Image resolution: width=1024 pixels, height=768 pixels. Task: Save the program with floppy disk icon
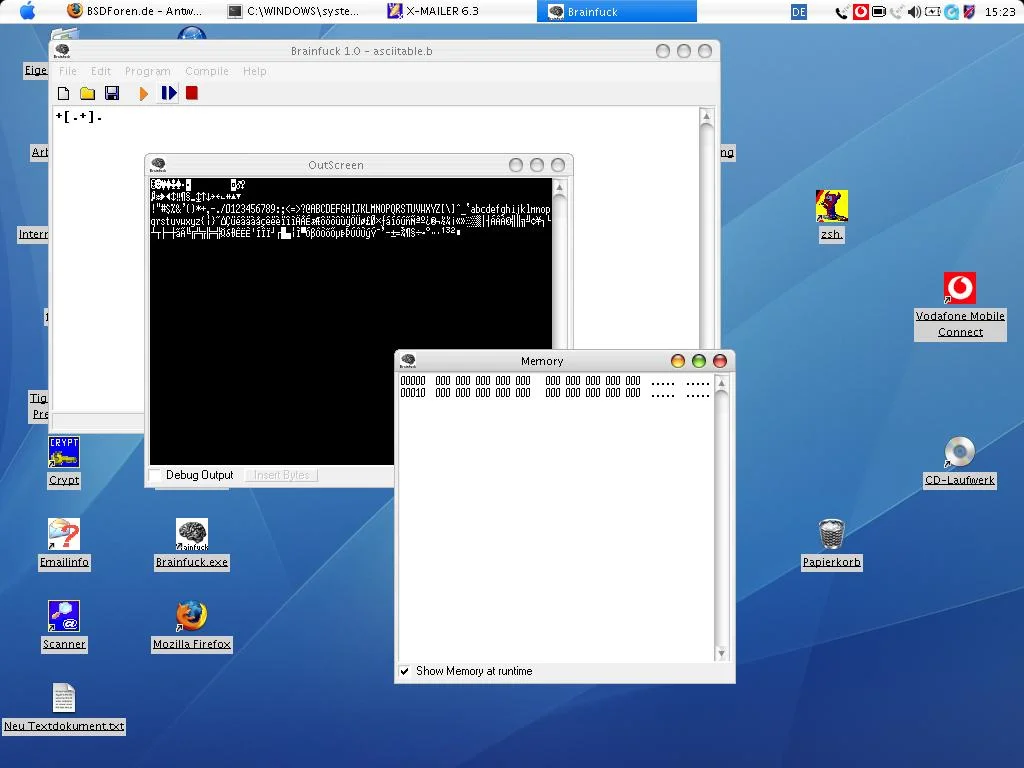[x=112, y=93]
